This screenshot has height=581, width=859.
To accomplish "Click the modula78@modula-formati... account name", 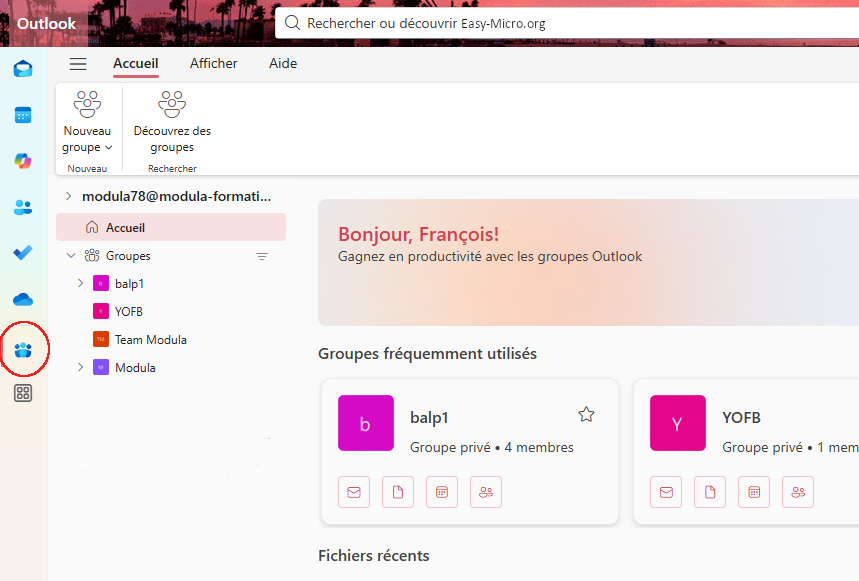I will [176, 196].
